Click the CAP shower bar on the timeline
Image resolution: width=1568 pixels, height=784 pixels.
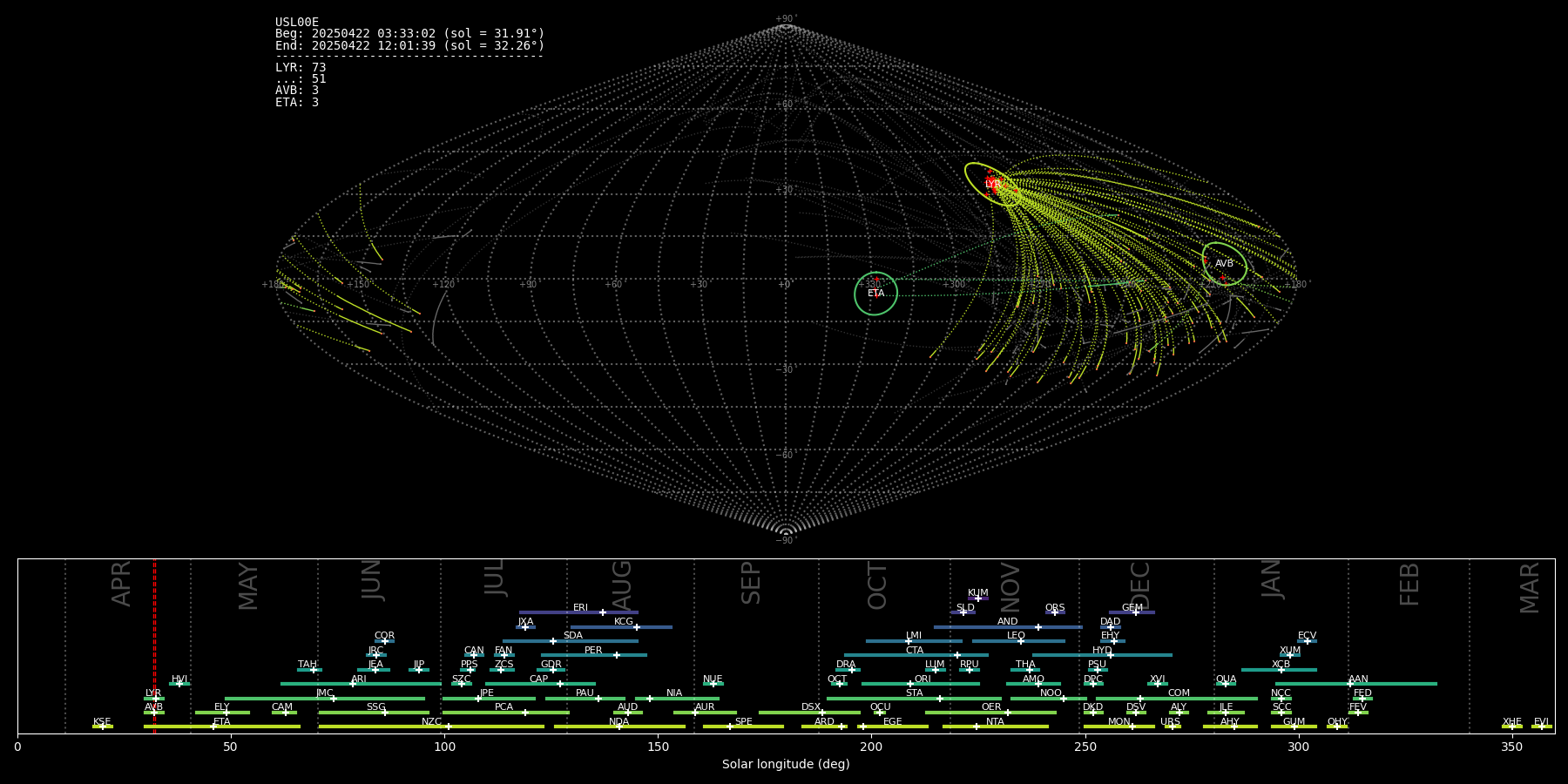coord(540,684)
